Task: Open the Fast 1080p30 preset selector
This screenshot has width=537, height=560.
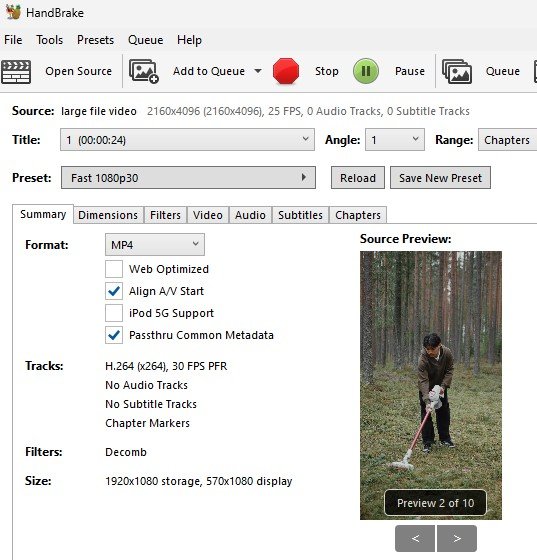Action: 188,178
